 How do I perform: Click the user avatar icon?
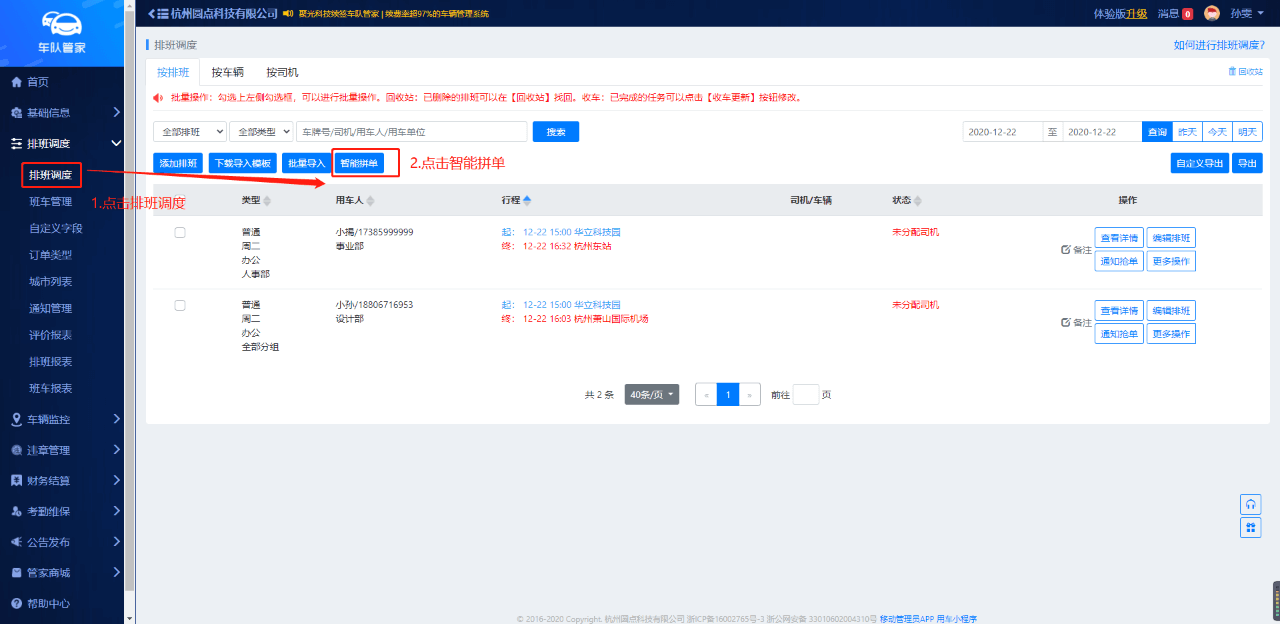1211,14
